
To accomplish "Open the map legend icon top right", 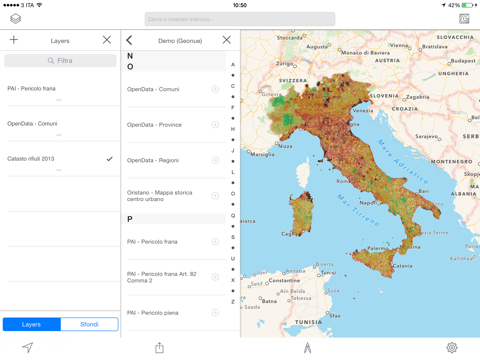I will tap(464, 19).
